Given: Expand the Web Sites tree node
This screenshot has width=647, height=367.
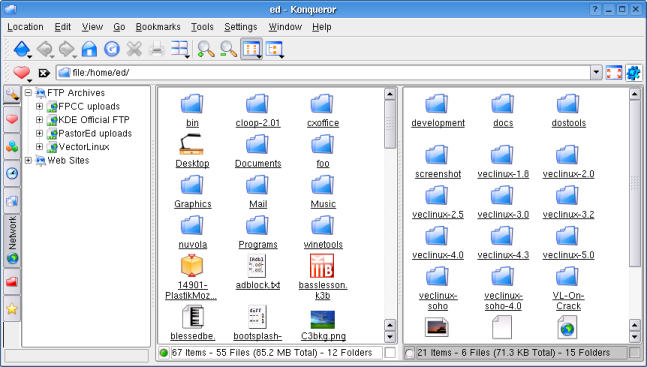Looking at the screenshot, I should (x=28, y=160).
